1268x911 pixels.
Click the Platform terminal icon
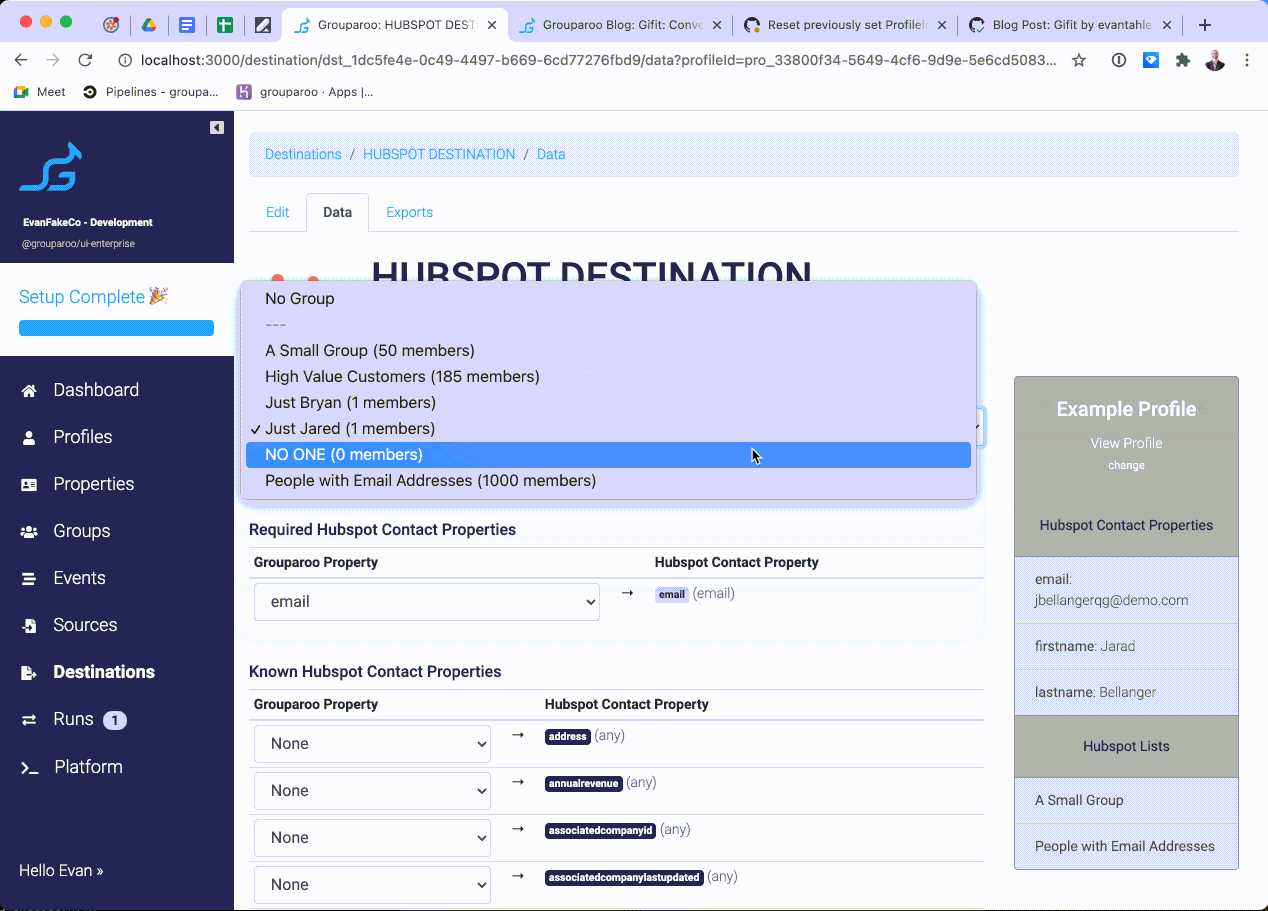[x=30, y=768]
